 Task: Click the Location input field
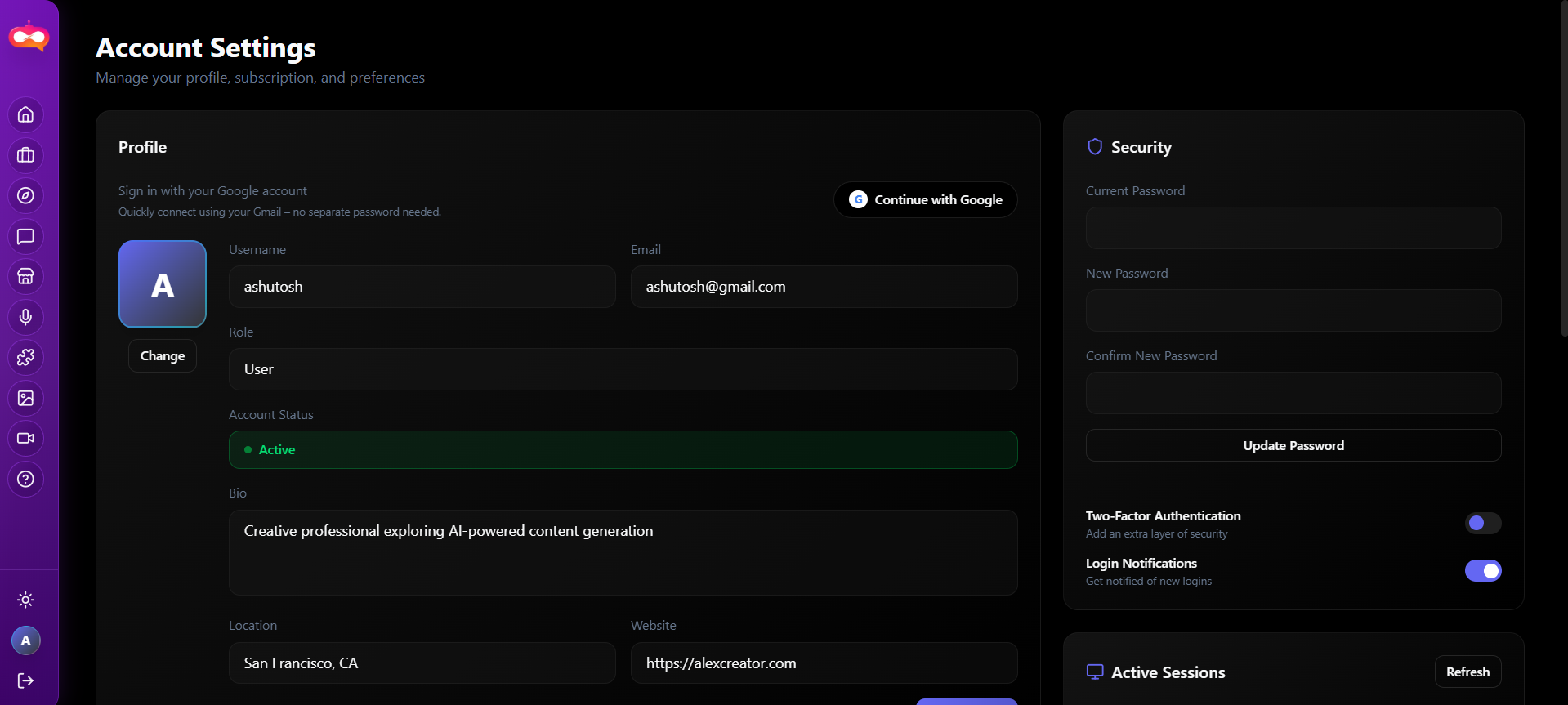(x=422, y=663)
